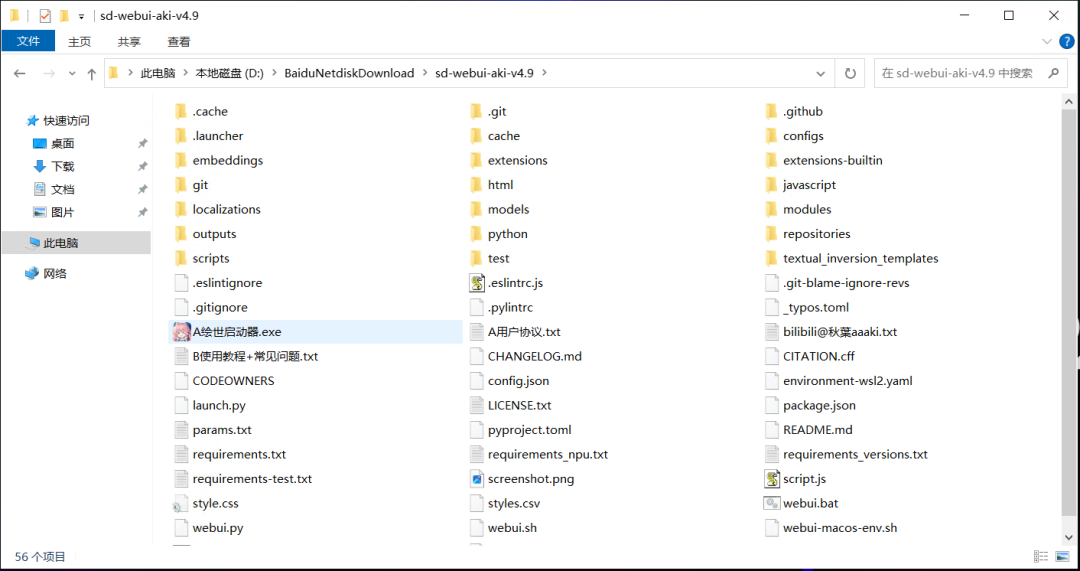The width and height of the screenshot is (1080, 571).
Task: Select the webui-macos-env.sh file name
Action: pos(840,528)
